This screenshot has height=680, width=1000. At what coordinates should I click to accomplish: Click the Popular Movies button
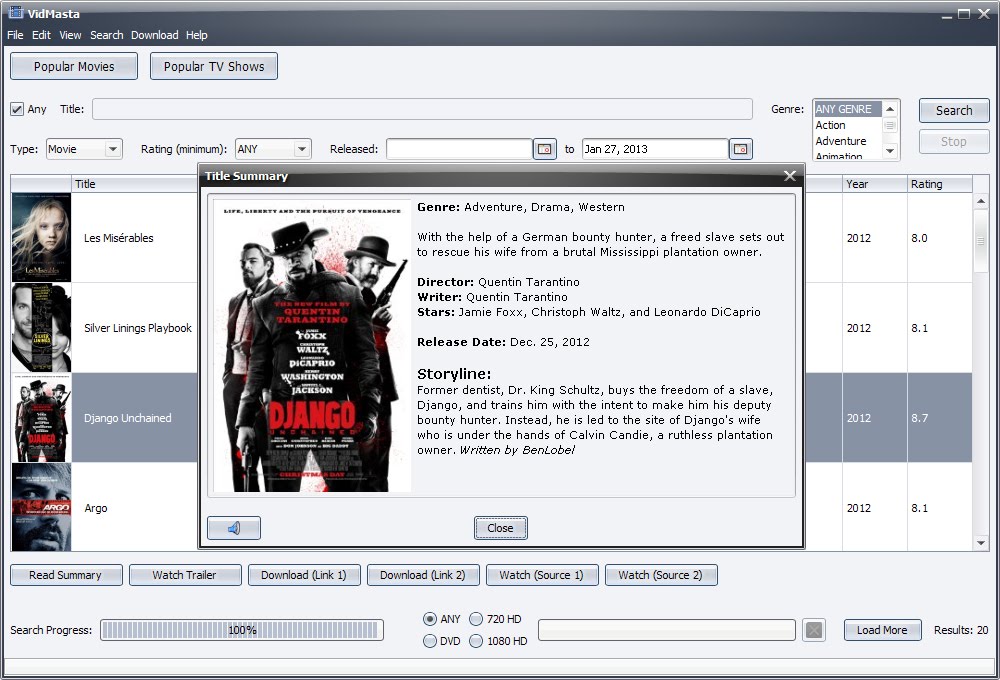pyautogui.click(x=74, y=66)
